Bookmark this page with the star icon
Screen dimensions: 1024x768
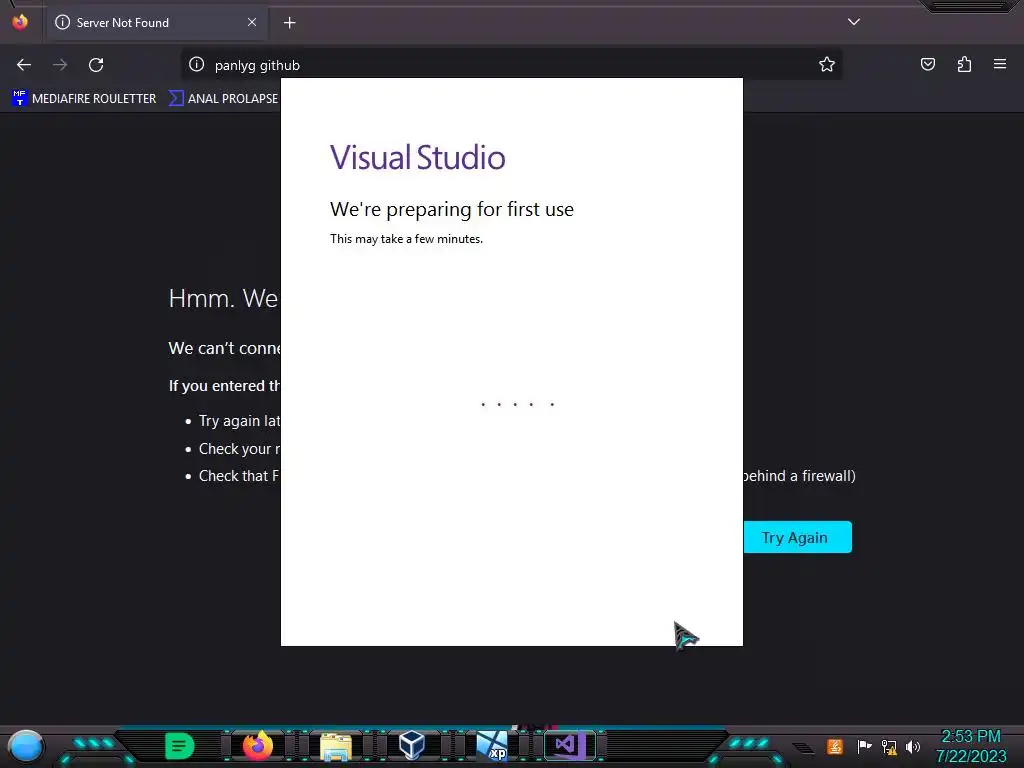827,64
